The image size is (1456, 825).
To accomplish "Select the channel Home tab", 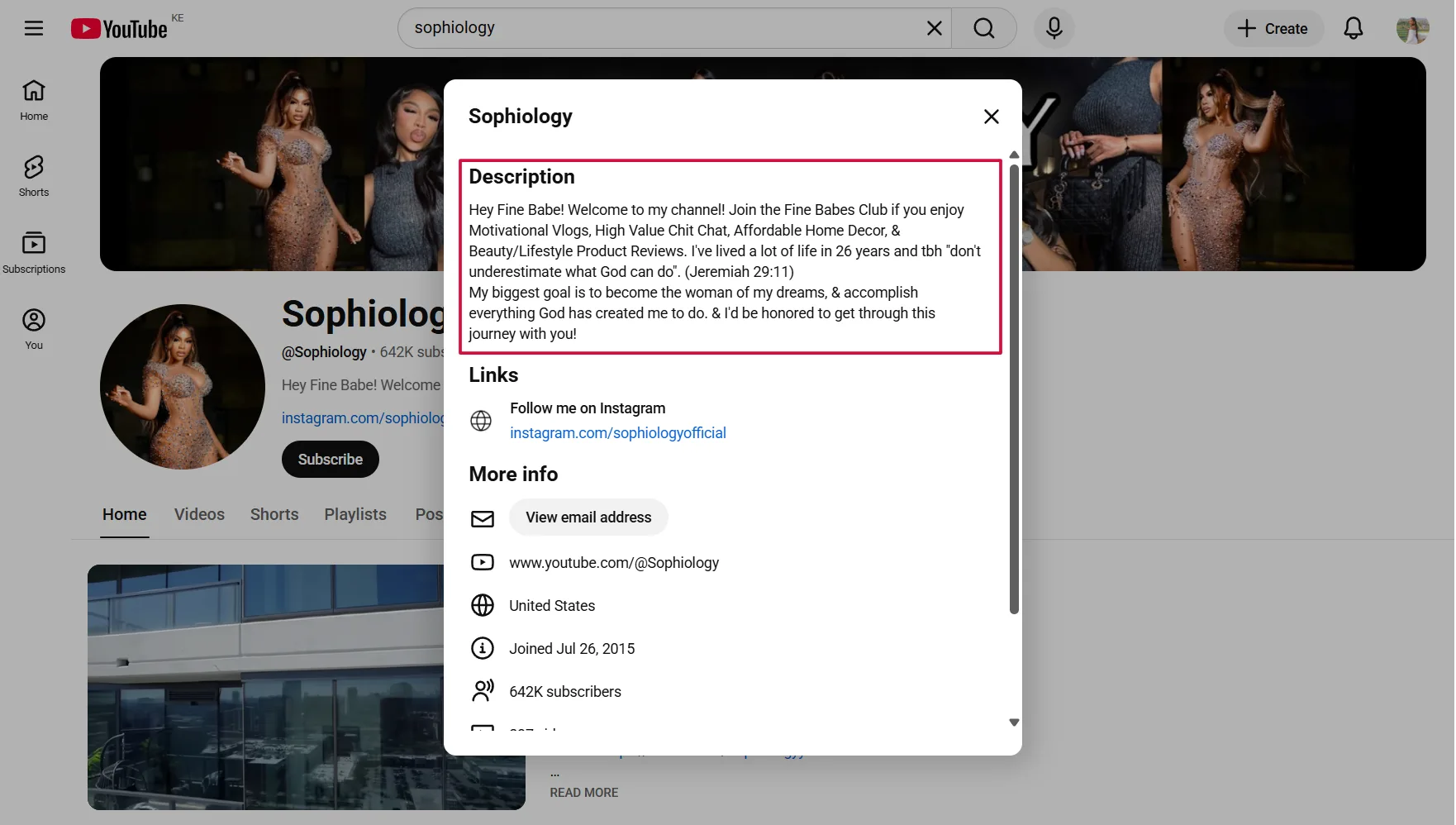I will [x=125, y=514].
